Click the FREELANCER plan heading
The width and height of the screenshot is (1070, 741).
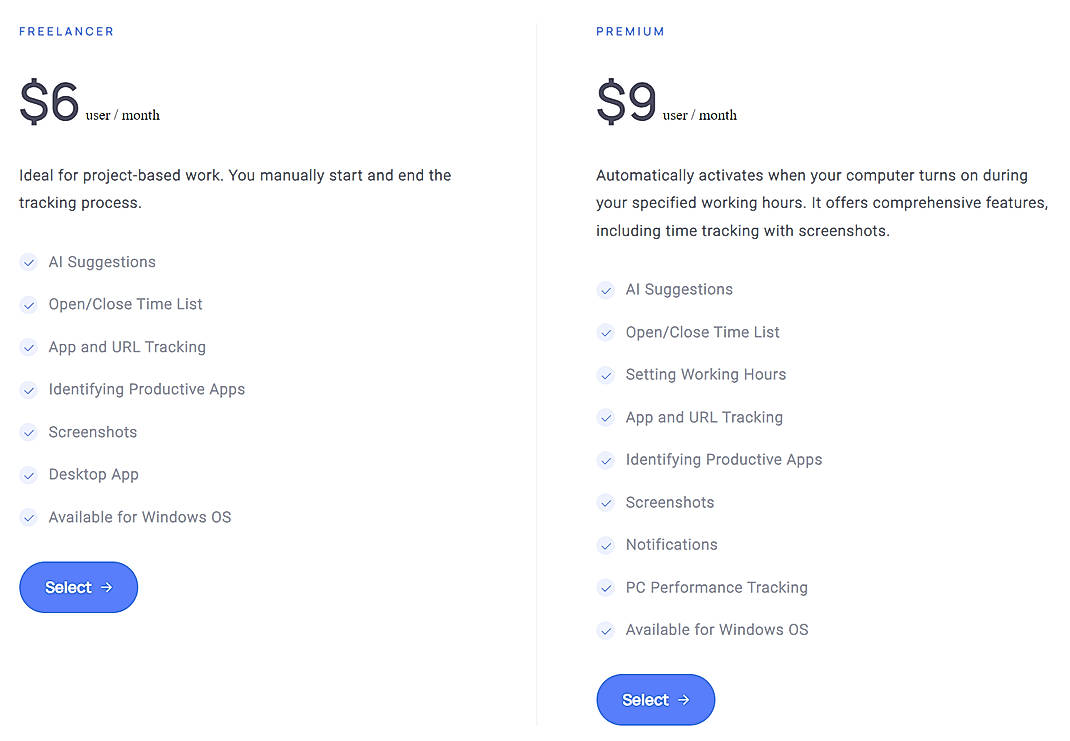pyautogui.click(x=66, y=31)
